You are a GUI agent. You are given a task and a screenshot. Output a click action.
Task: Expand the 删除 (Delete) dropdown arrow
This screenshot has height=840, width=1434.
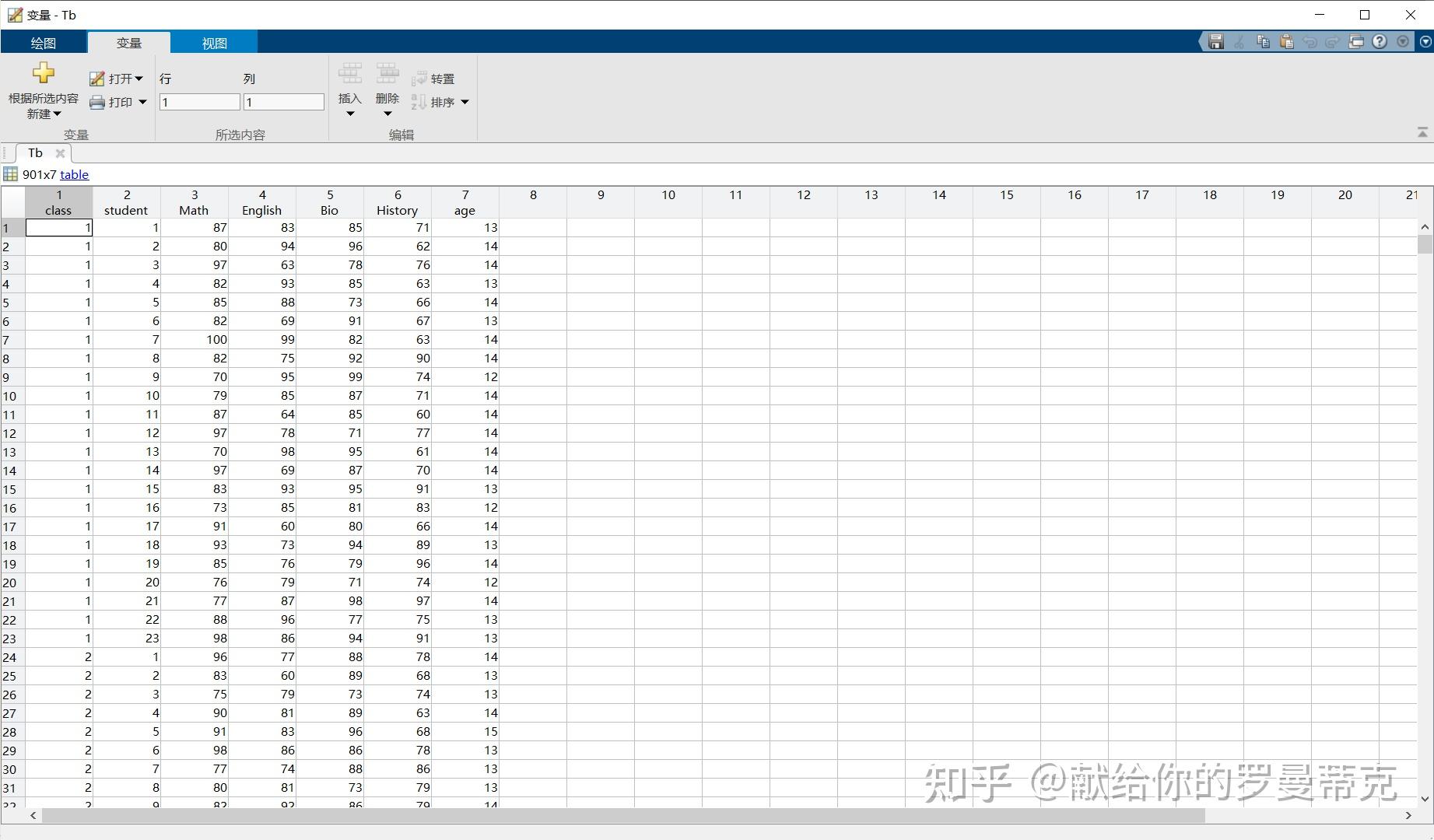[x=387, y=114]
